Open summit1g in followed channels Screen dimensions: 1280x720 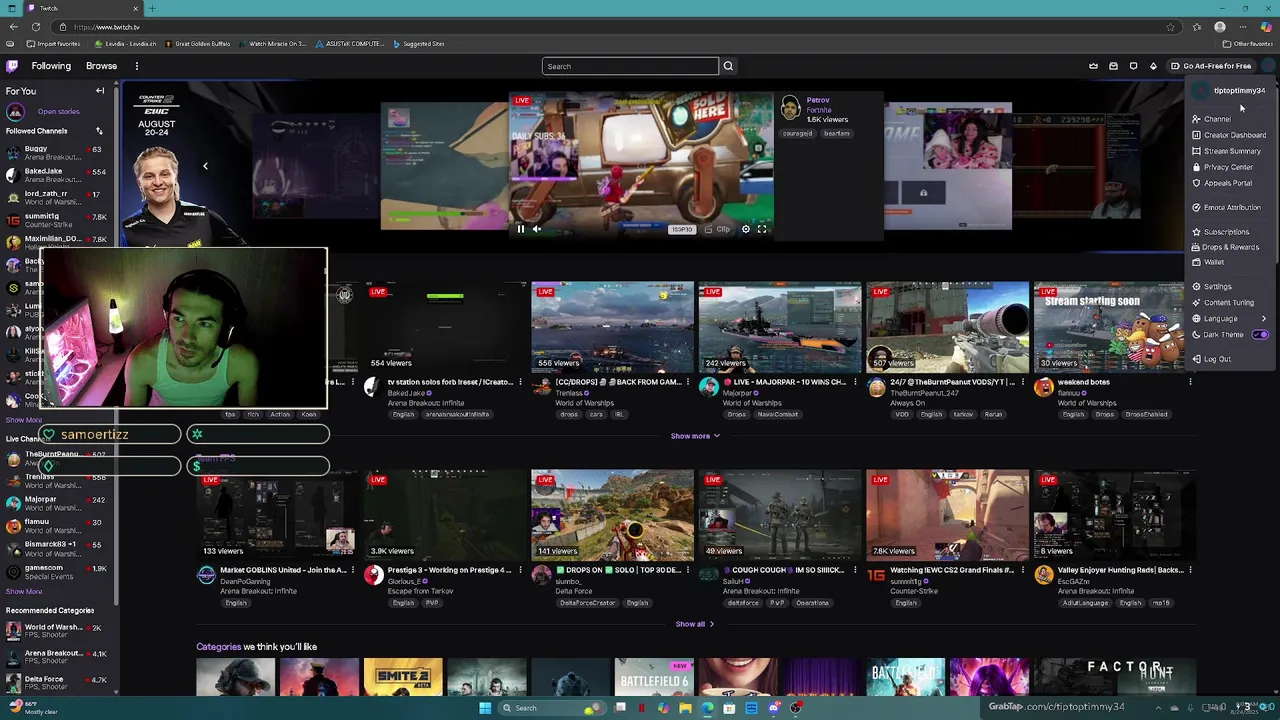tap(57, 221)
